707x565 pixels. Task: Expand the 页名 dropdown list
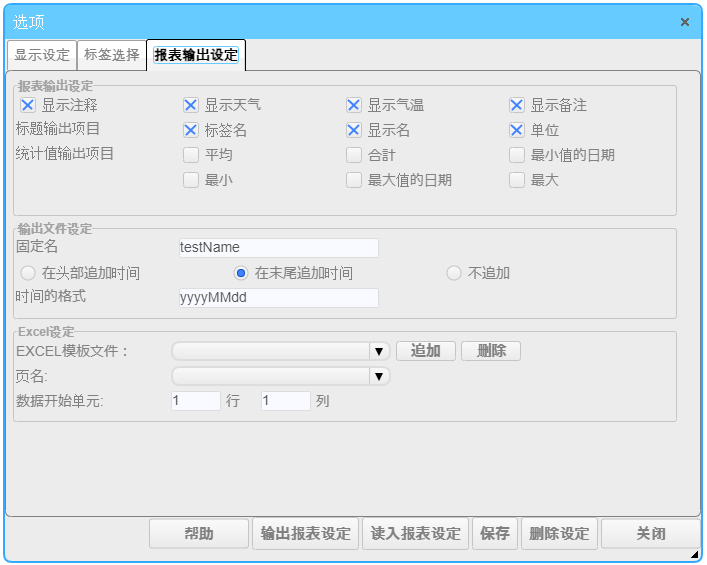tap(379, 376)
